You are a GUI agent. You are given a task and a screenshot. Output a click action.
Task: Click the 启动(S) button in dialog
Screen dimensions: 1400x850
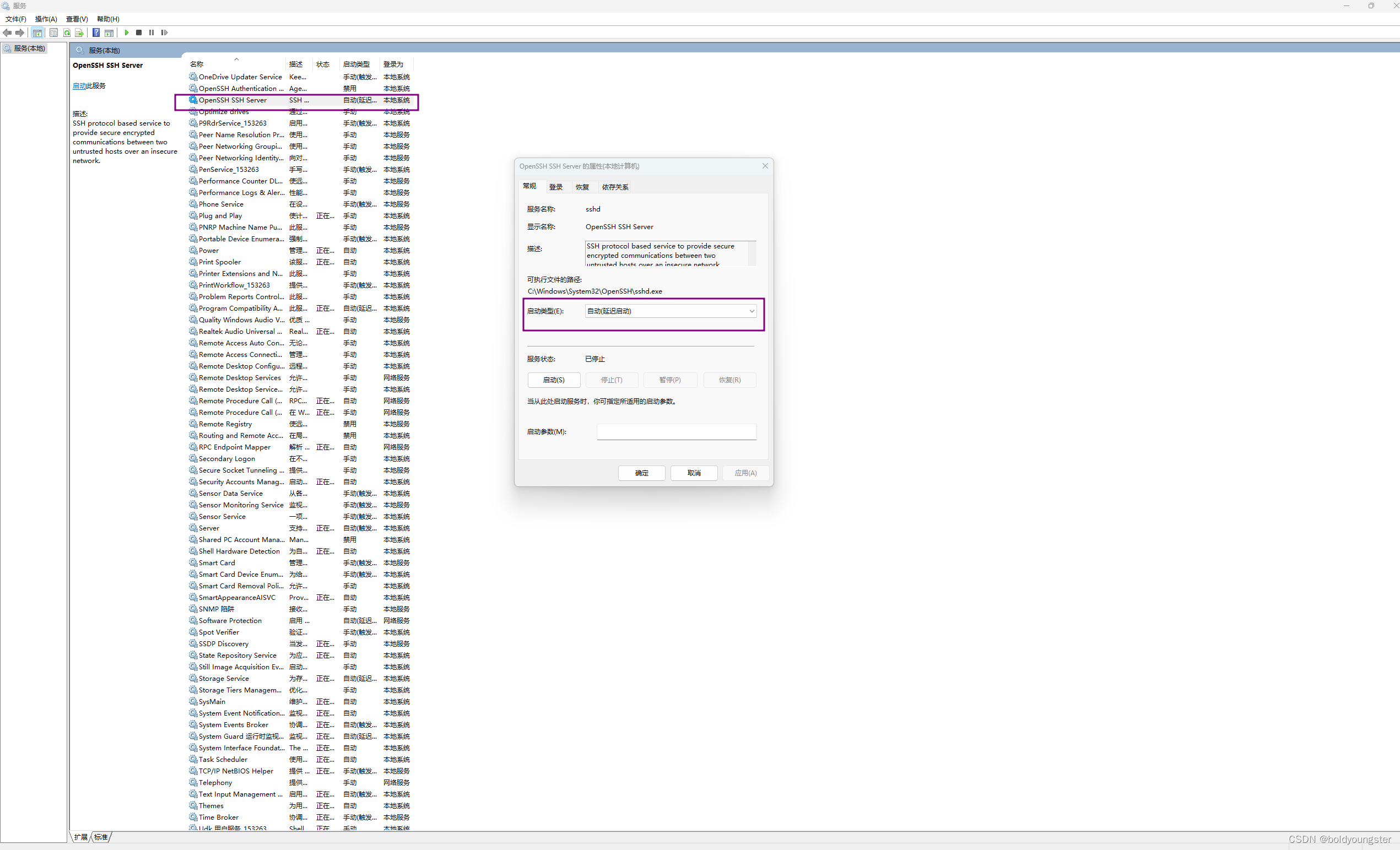pyautogui.click(x=554, y=380)
